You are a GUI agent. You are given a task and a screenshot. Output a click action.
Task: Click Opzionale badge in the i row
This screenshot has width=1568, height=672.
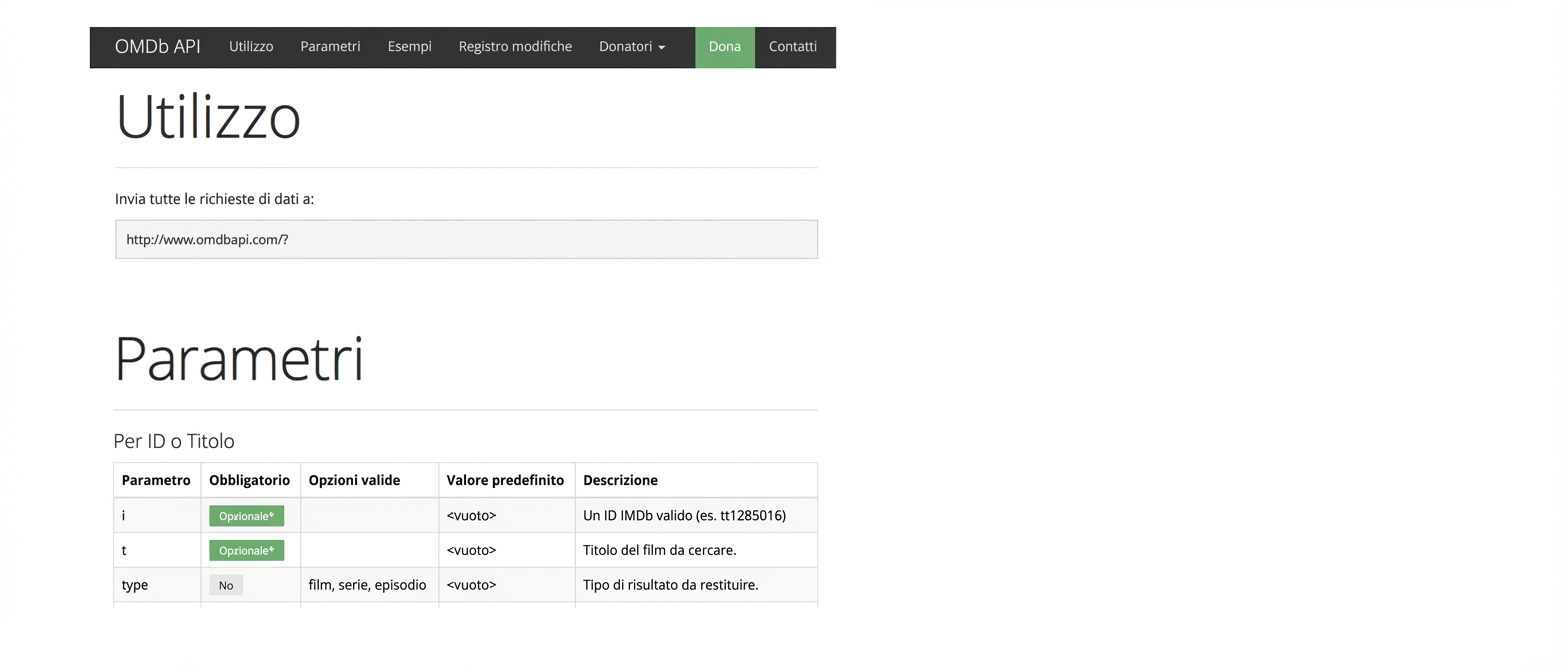click(246, 516)
